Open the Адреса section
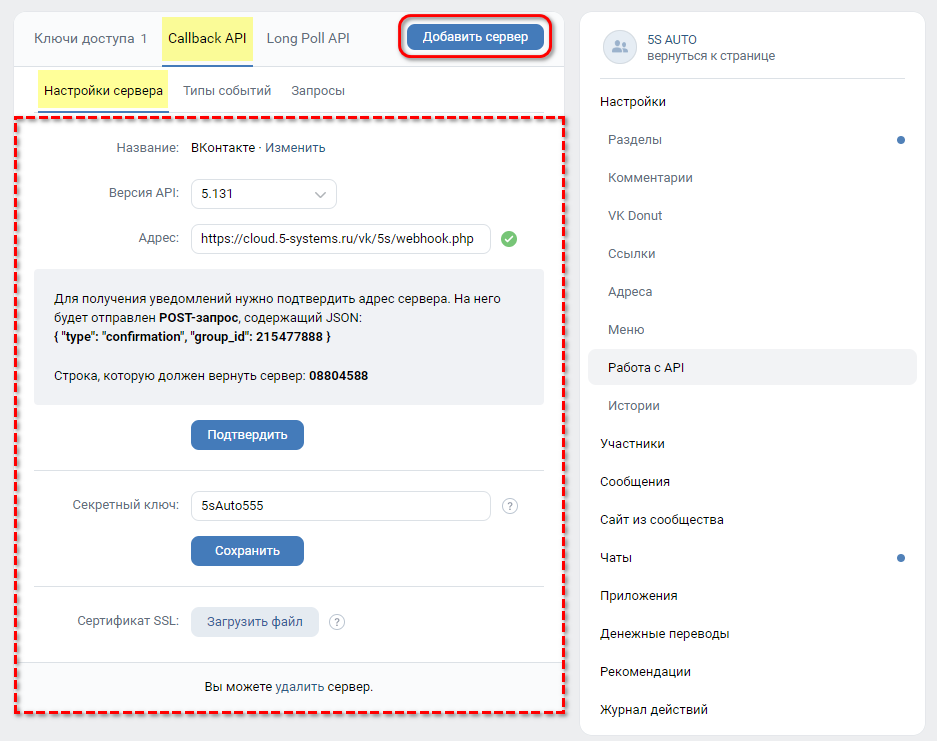The width and height of the screenshot is (937, 741). 630,292
